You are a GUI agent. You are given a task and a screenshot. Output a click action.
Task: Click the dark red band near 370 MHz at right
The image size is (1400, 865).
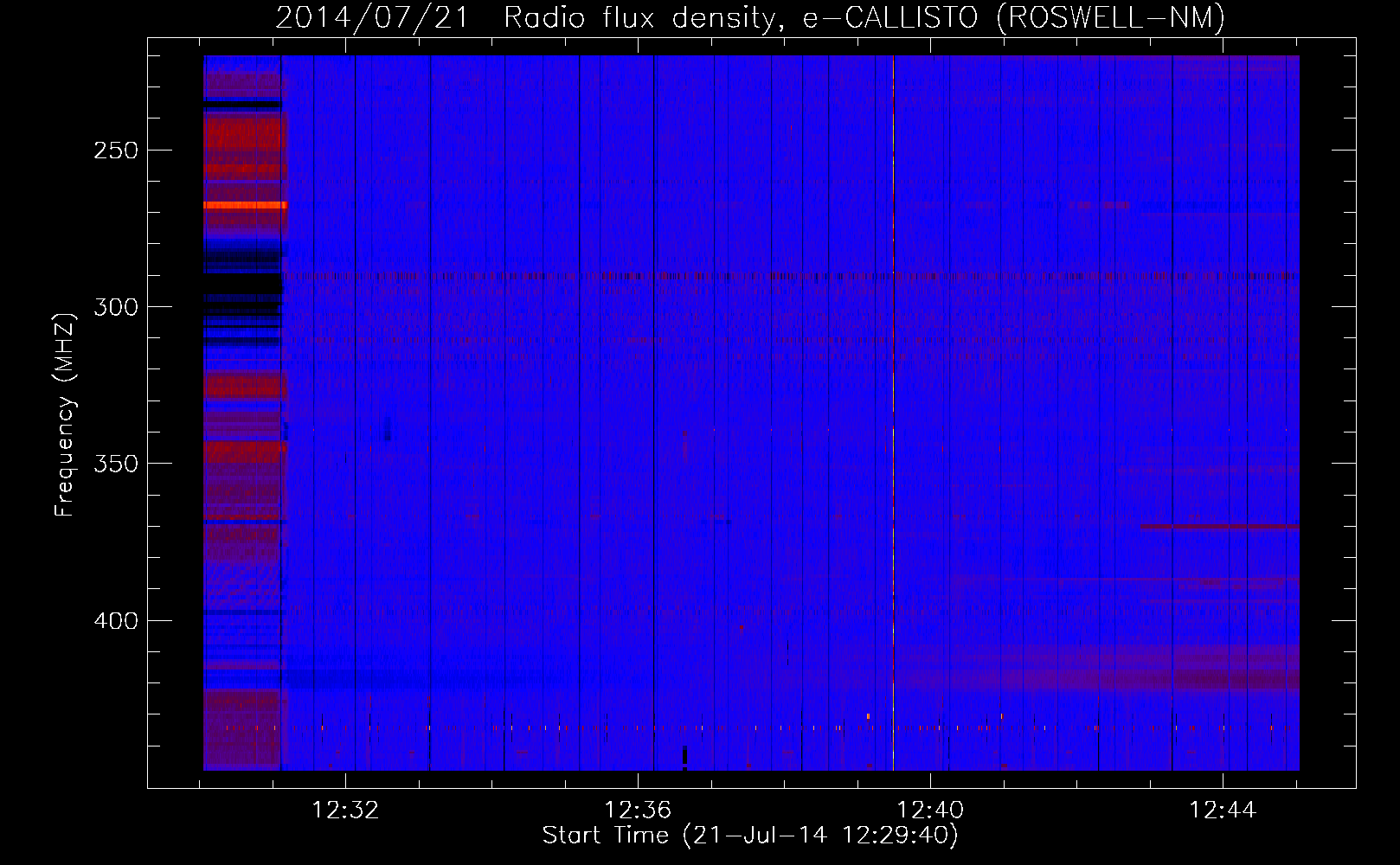(1219, 526)
